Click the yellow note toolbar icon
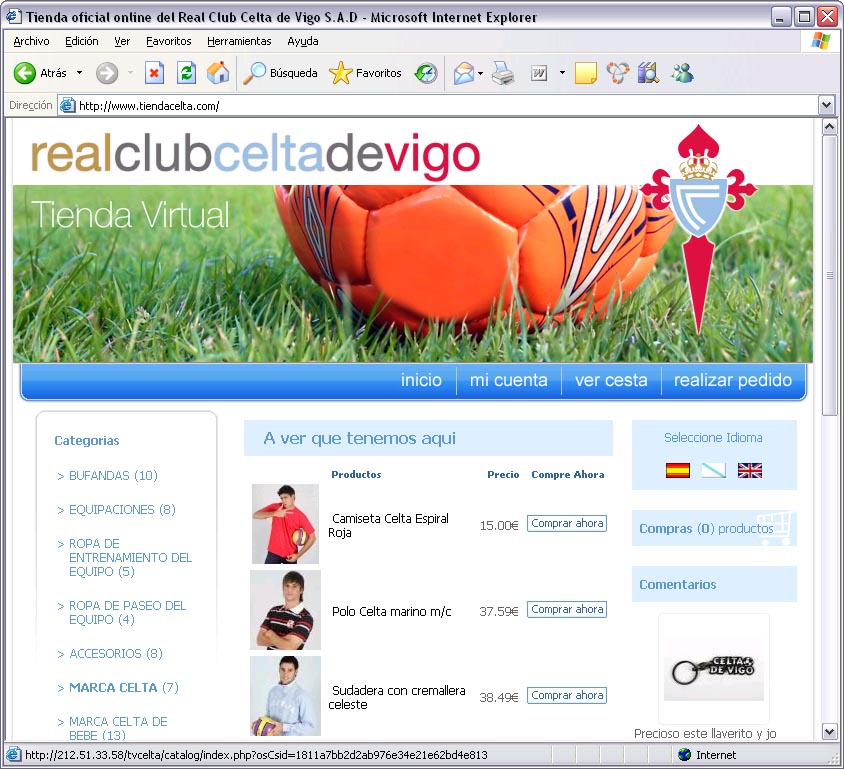 pyautogui.click(x=586, y=73)
